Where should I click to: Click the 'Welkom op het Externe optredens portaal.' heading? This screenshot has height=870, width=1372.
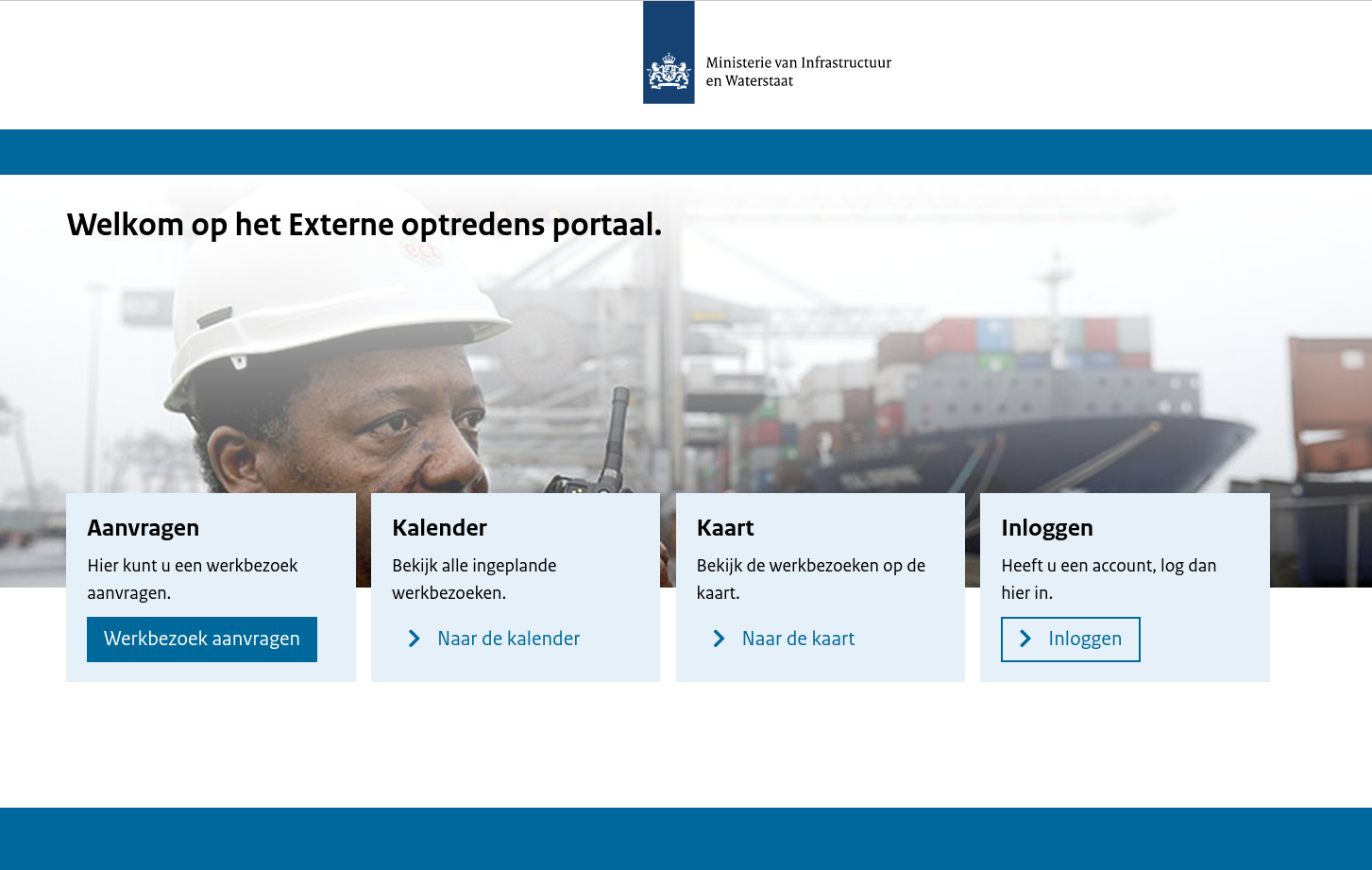pyautogui.click(x=364, y=225)
